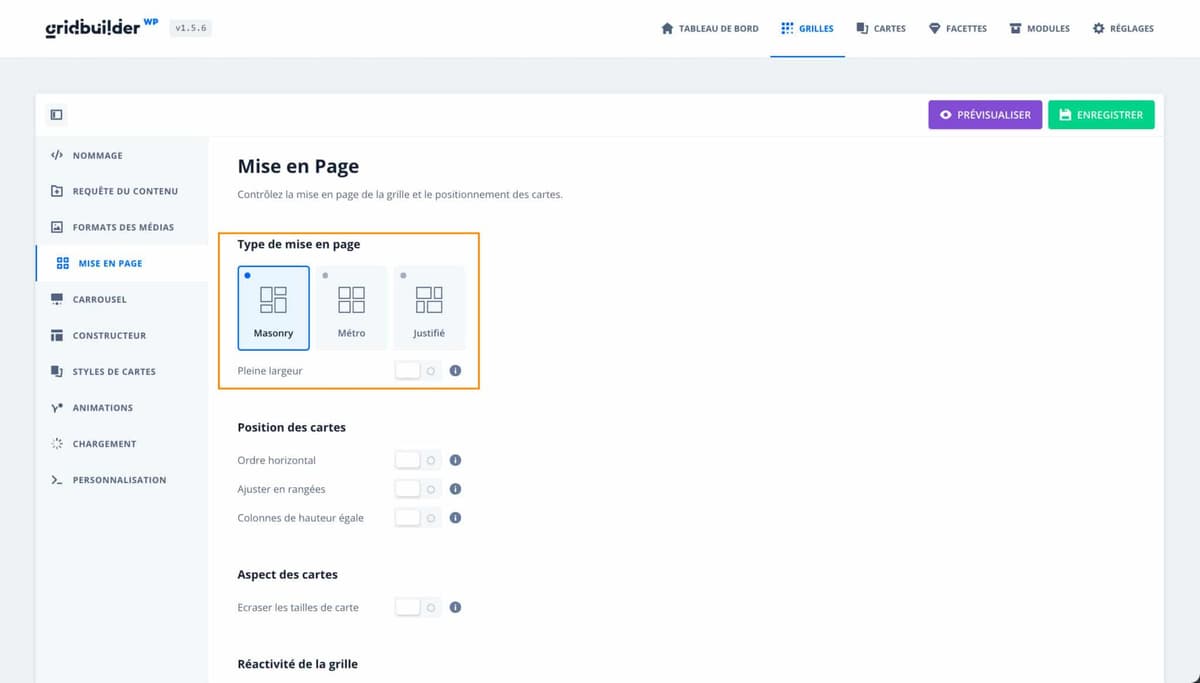Open the Facettes tab
This screenshot has height=683, width=1200.
tap(957, 28)
